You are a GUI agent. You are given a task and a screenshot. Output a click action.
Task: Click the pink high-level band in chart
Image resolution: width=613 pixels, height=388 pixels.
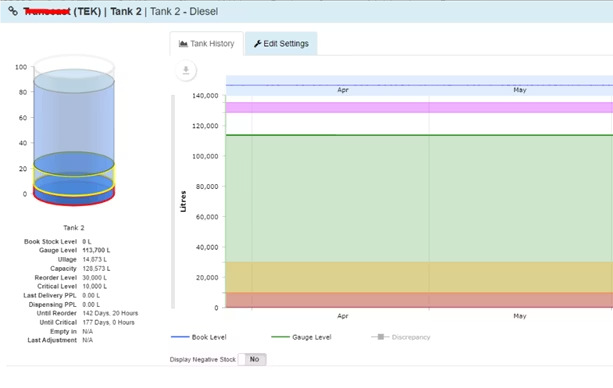coord(419,108)
